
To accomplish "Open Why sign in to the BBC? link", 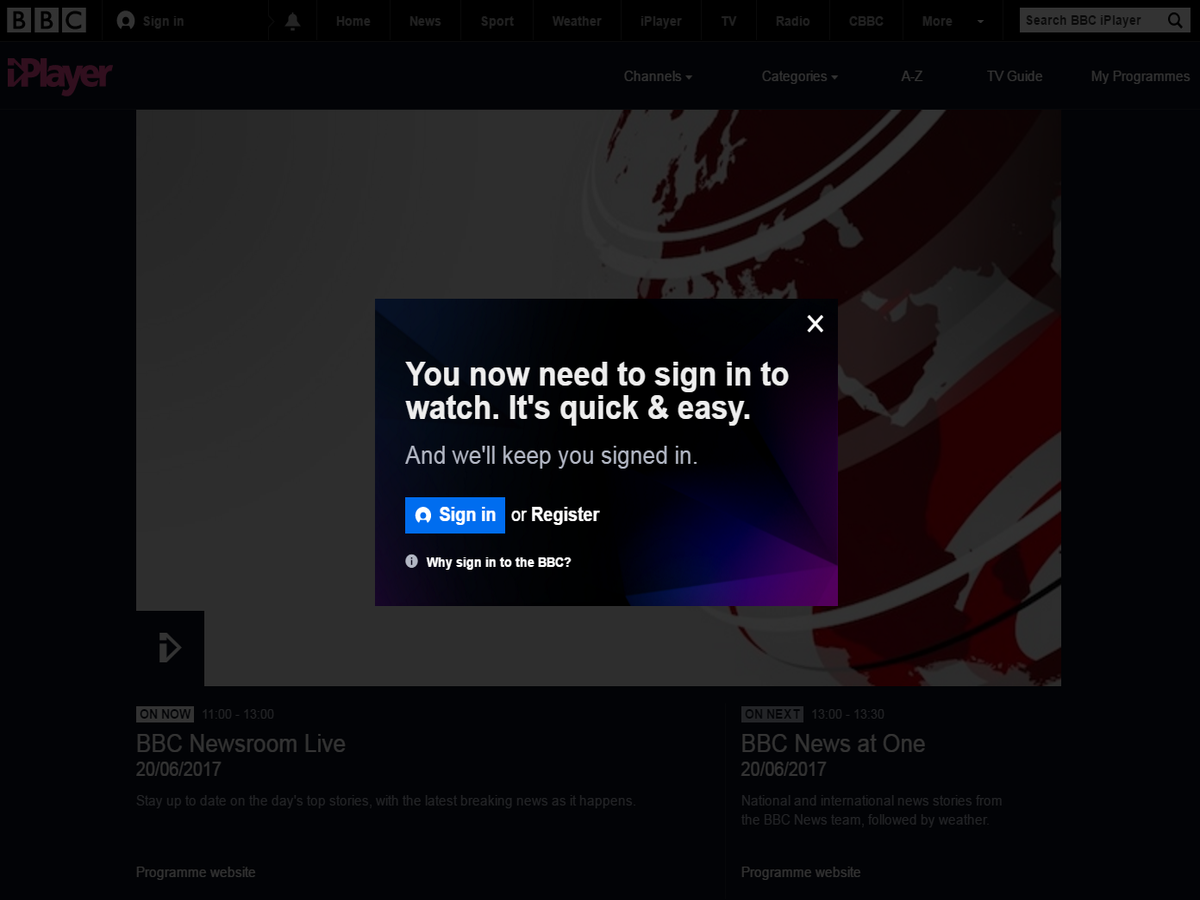I will tap(498, 562).
